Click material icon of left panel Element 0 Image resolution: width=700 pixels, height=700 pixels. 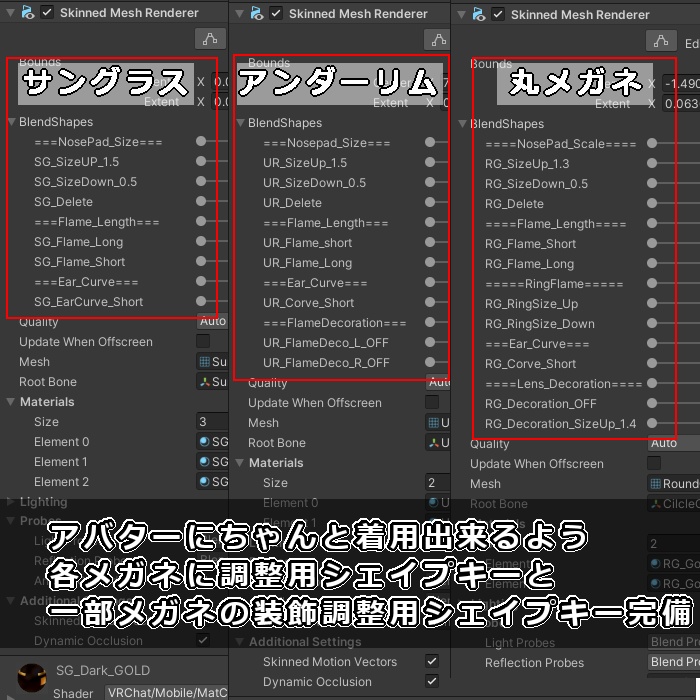click(x=204, y=442)
